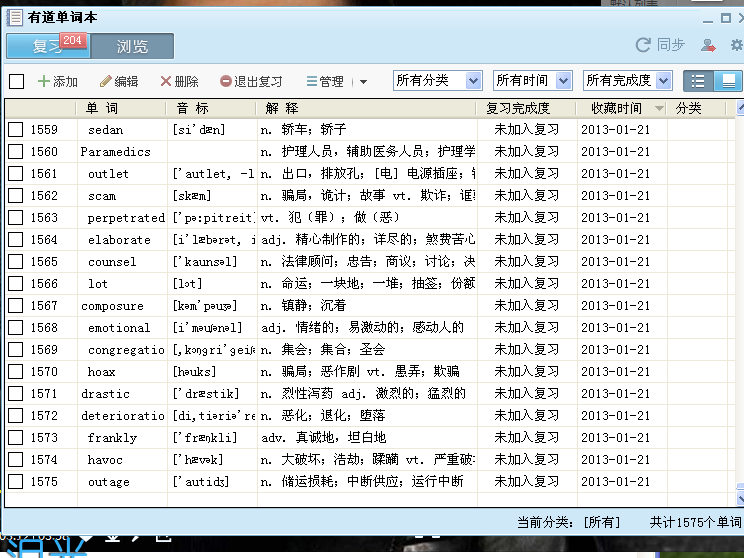Image resolution: width=744 pixels, height=558 pixels.
Task: Sort by the 音标 column header
Action: [211, 108]
